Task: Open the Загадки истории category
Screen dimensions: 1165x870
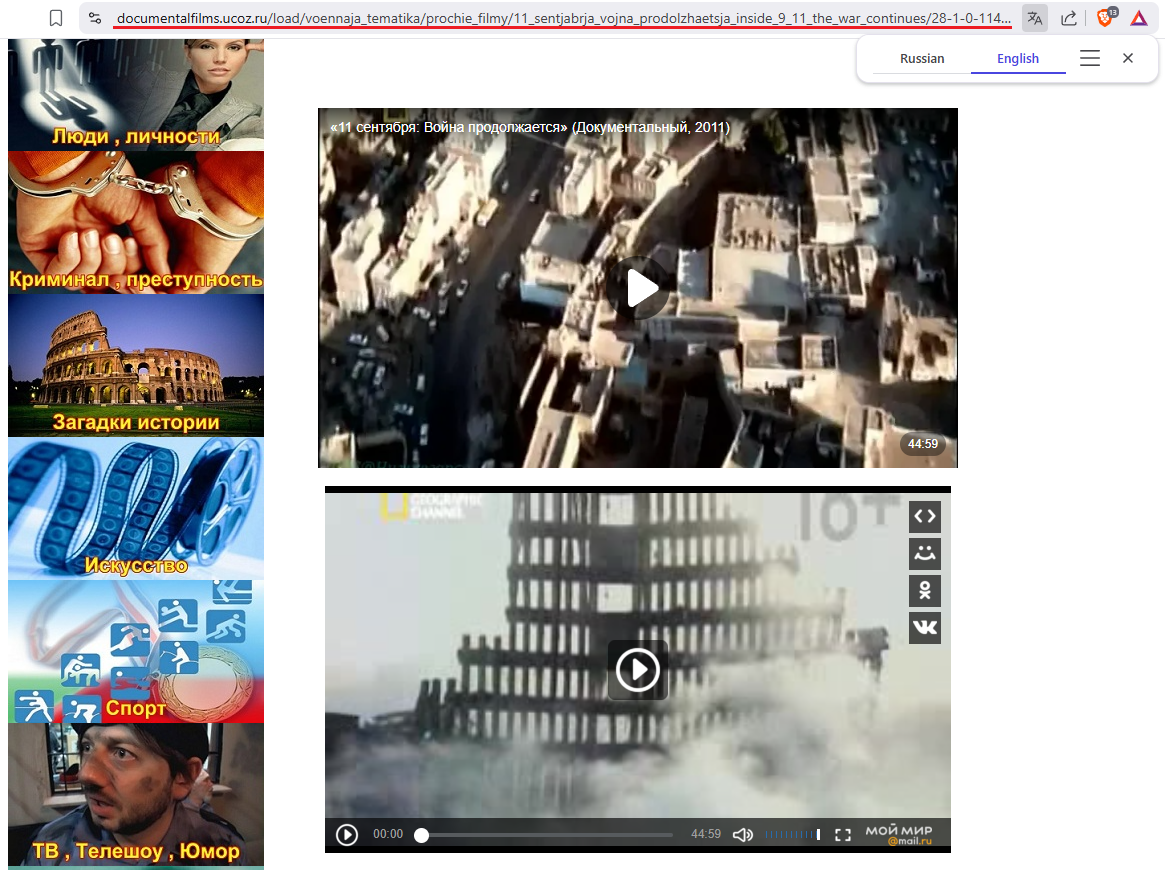Action: pyautogui.click(x=136, y=366)
